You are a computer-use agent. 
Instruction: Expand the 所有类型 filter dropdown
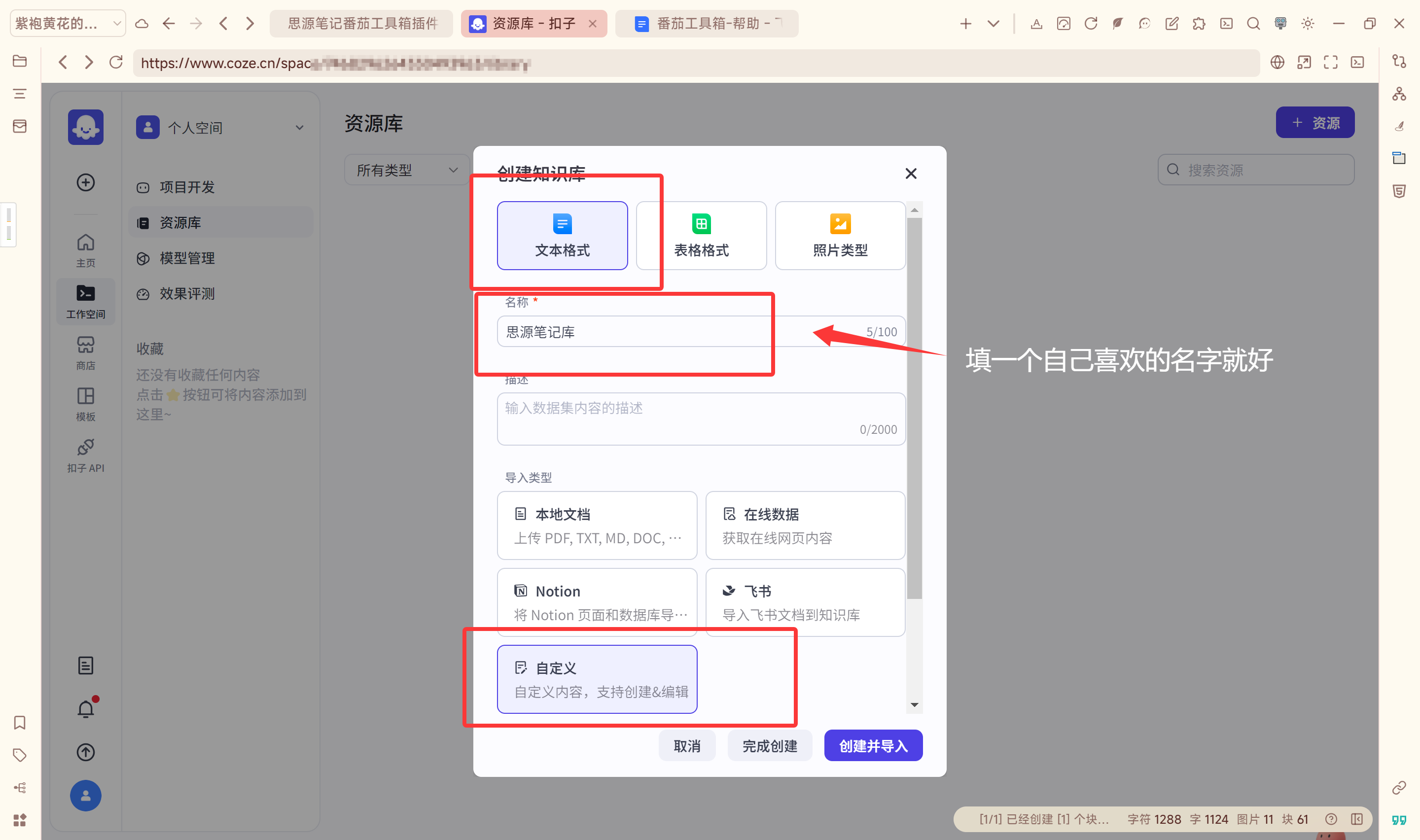(x=406, y=170)
